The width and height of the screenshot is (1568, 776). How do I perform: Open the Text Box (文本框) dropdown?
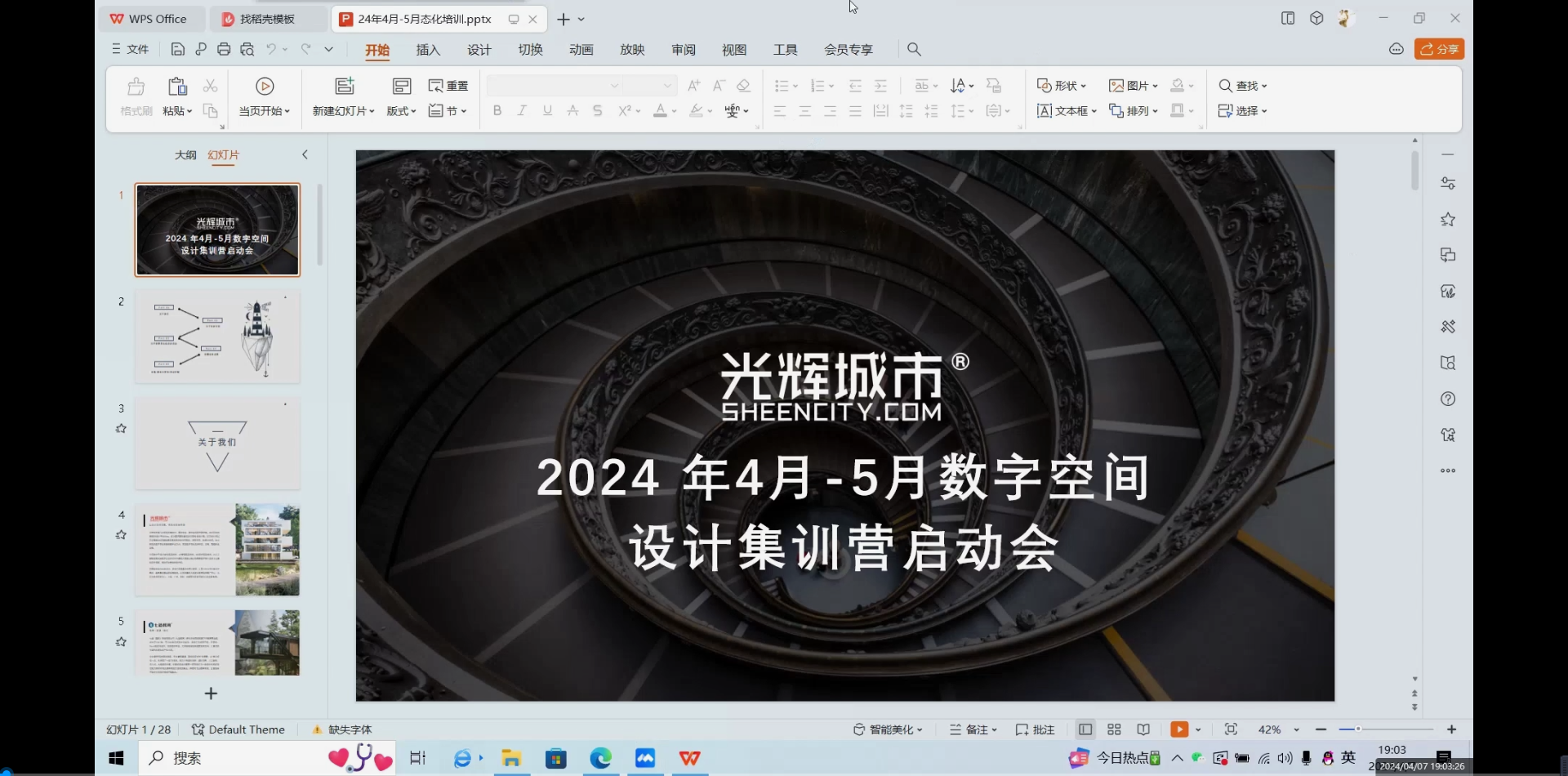pos(1067,111)
